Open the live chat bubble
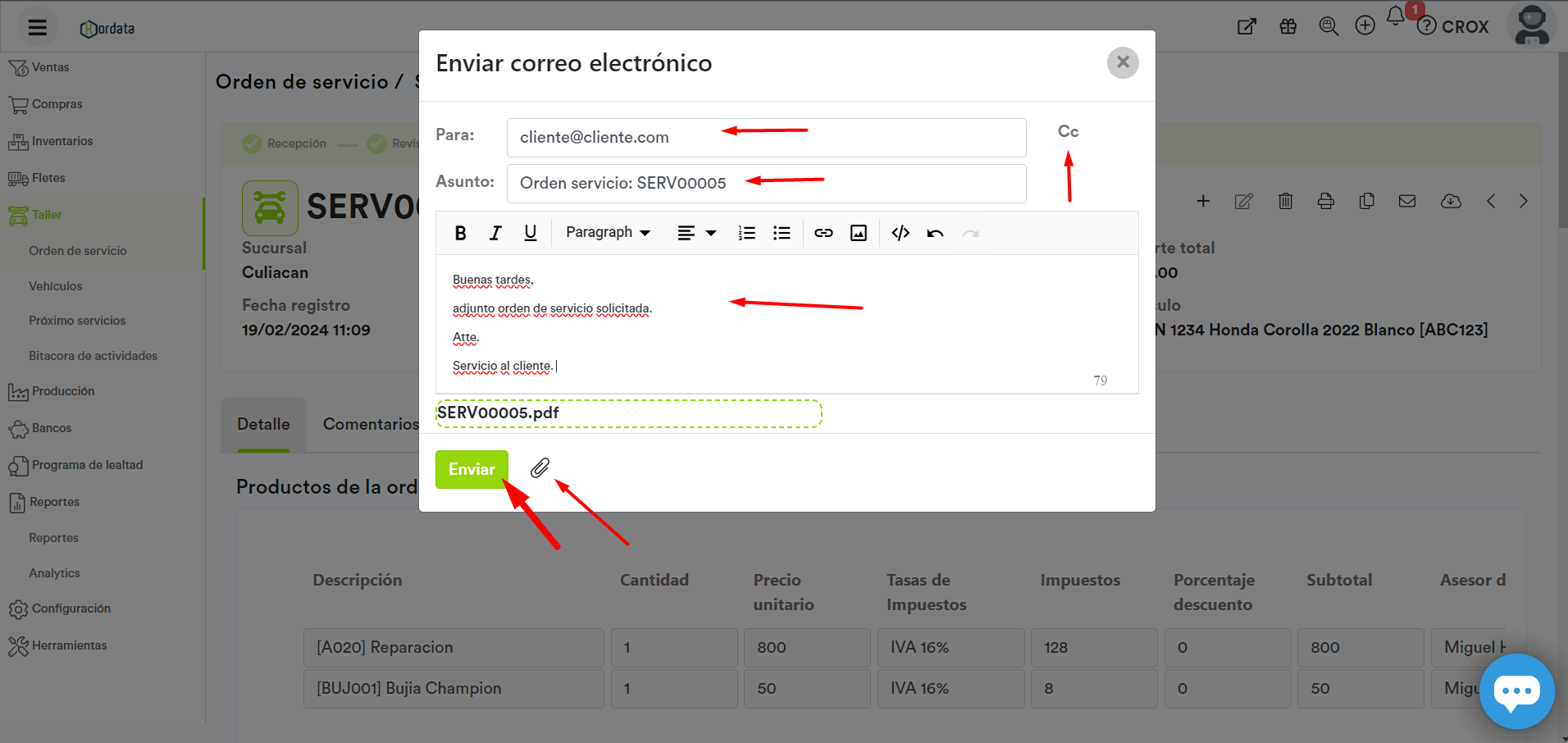The width and height of the screenshot is (1568, 743). pos(1516,691)
